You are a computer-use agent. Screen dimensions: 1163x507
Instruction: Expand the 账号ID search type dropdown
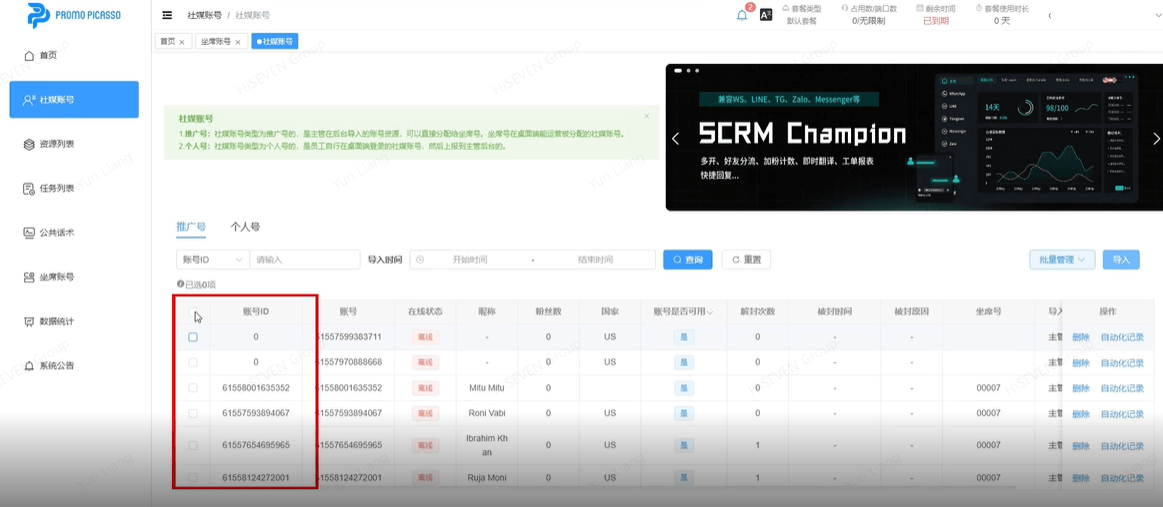click(212, 260)
